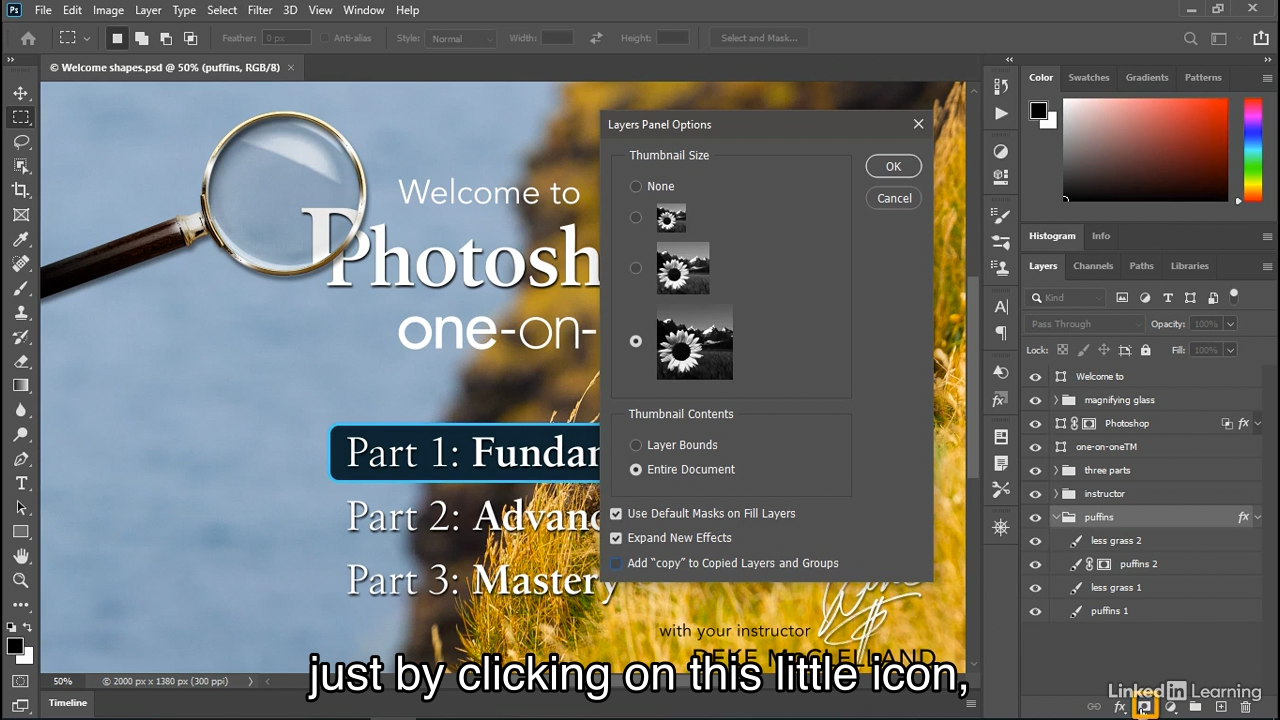Hide the Welcome to layer
This screenshot has width=1280, height=720.
[1035, 377]
